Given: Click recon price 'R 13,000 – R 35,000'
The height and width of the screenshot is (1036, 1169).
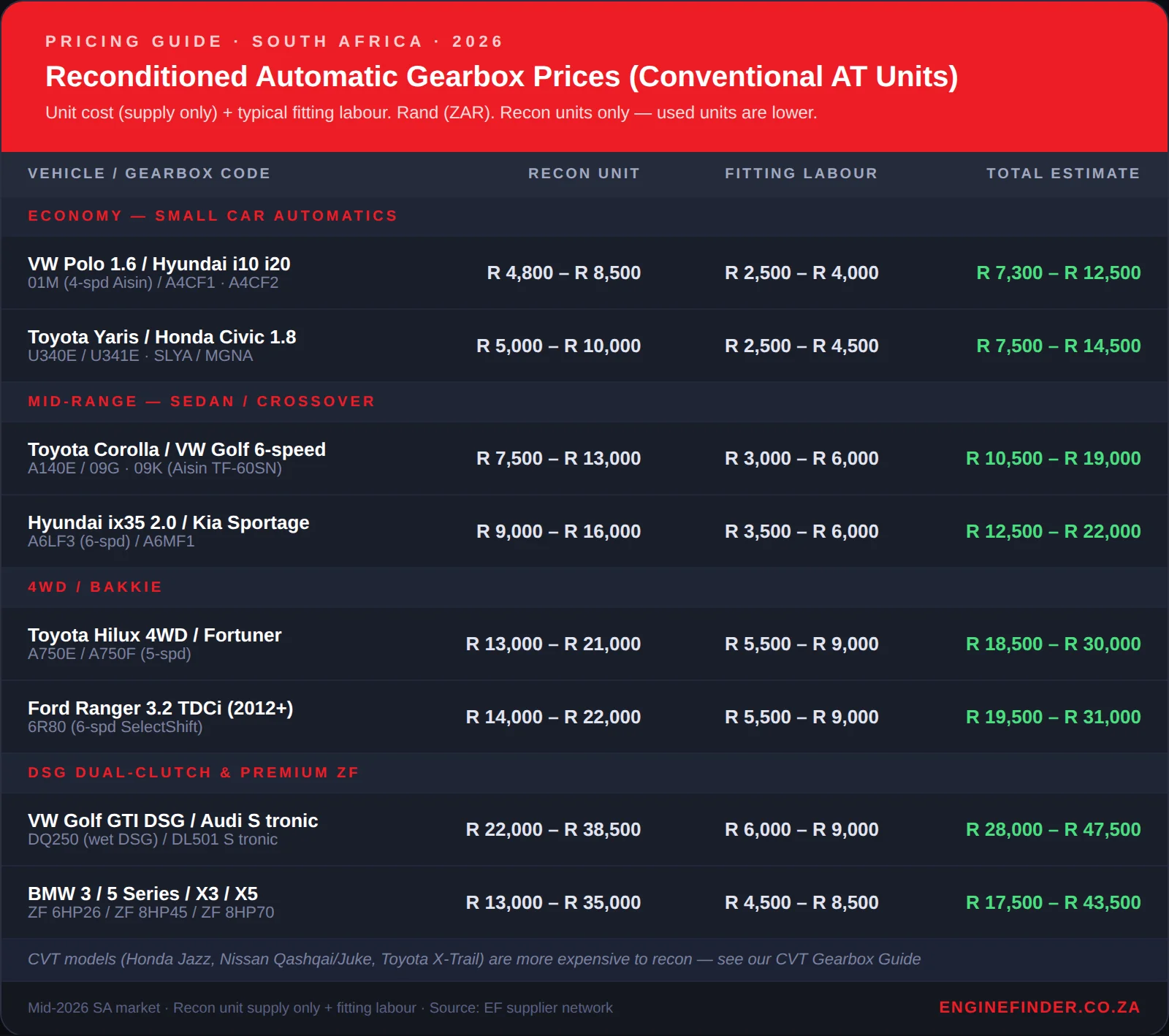Looking at the screenshot, I should pos(553,902).
